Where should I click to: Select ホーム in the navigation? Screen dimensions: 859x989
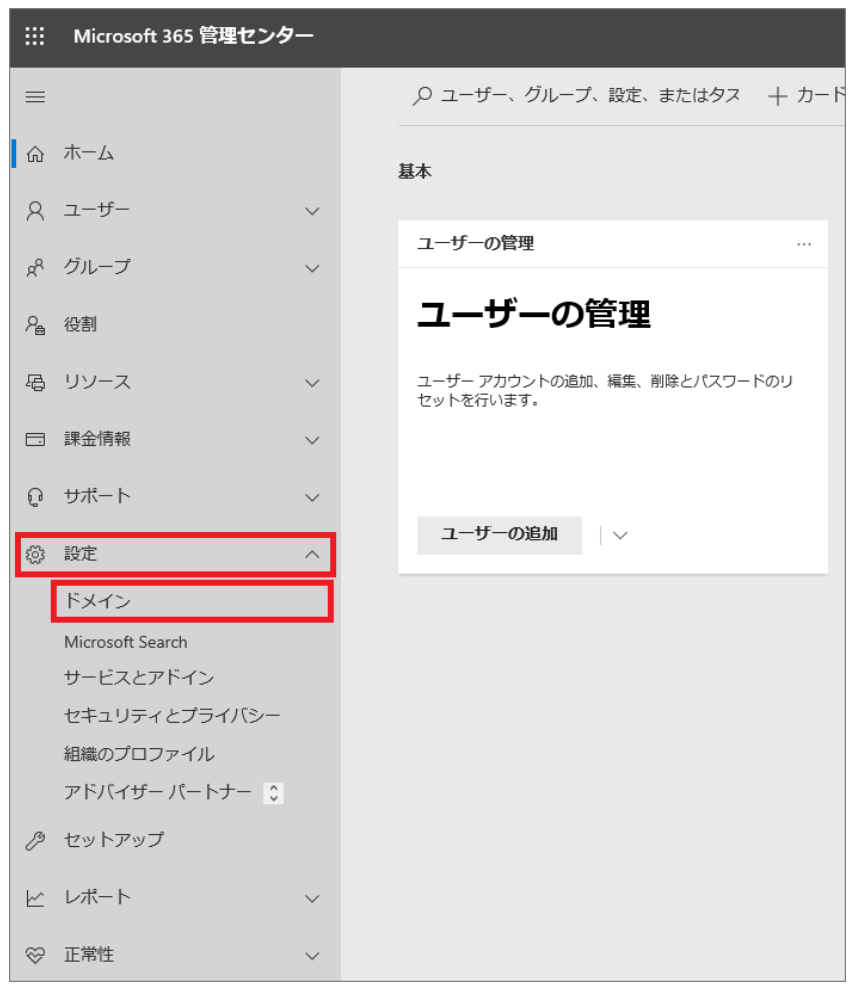tap(89, 153)
